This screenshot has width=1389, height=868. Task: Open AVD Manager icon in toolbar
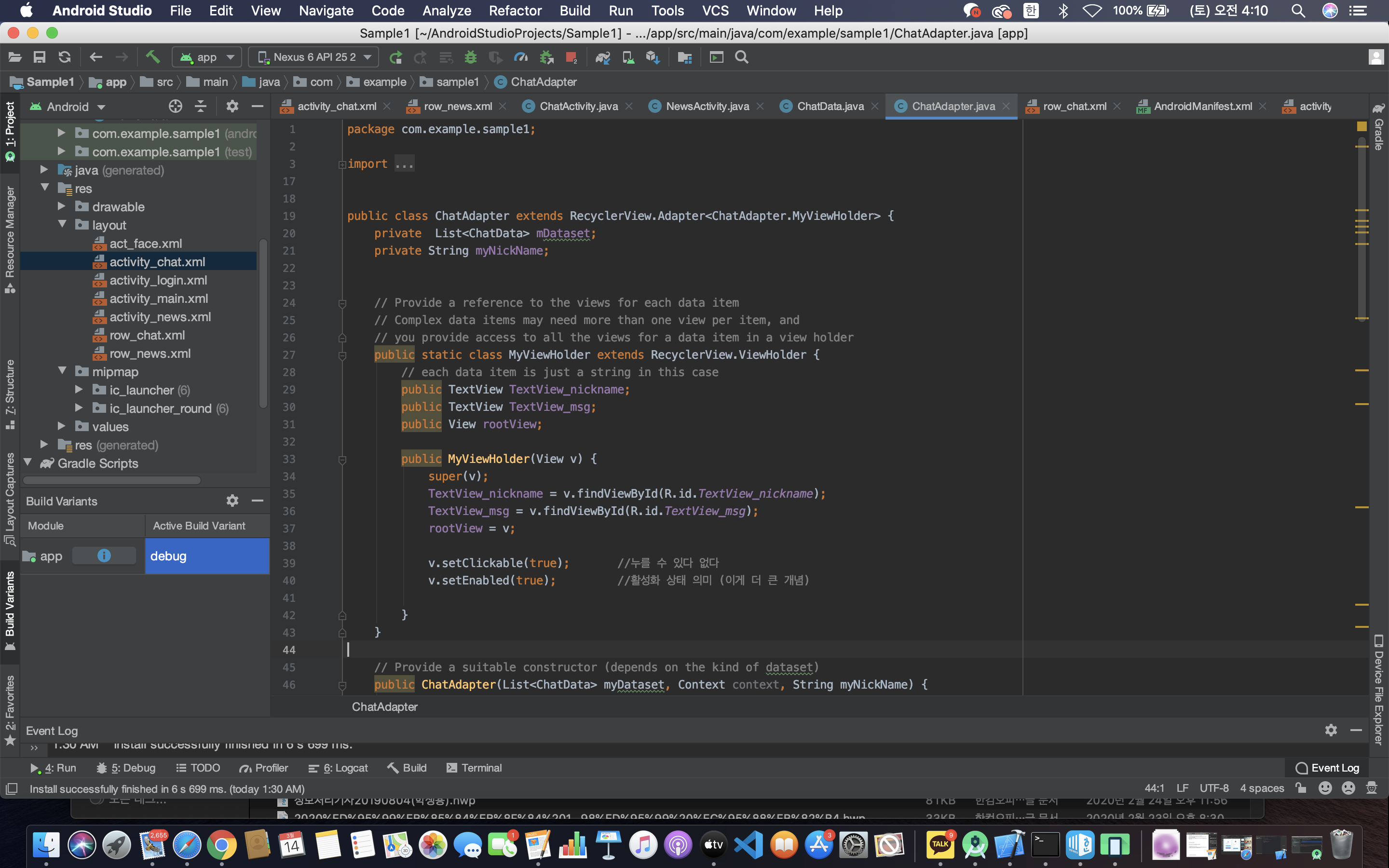[x=628, y=57]
